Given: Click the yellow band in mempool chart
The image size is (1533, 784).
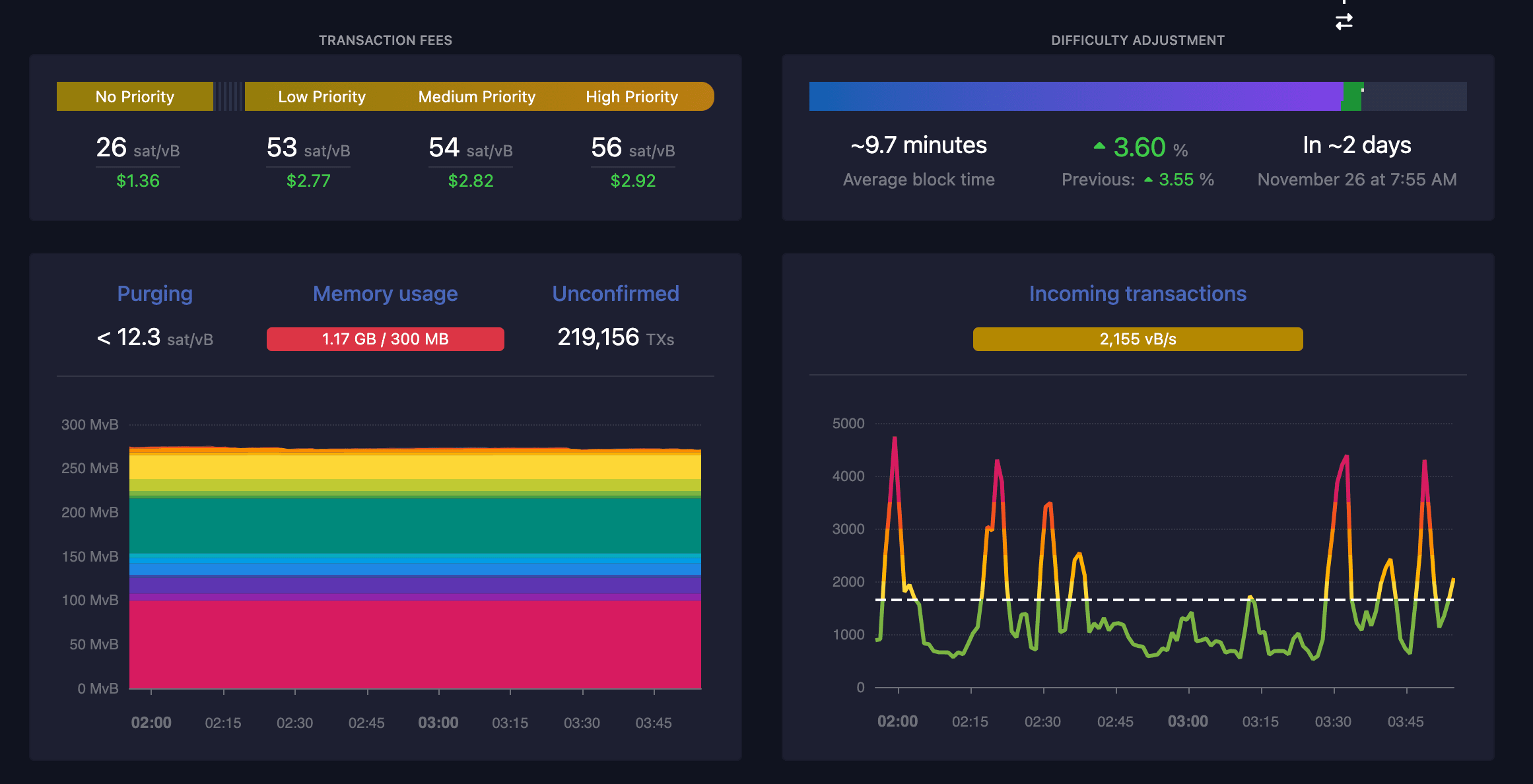Looking at the screenshot, I should pos(415,467).
